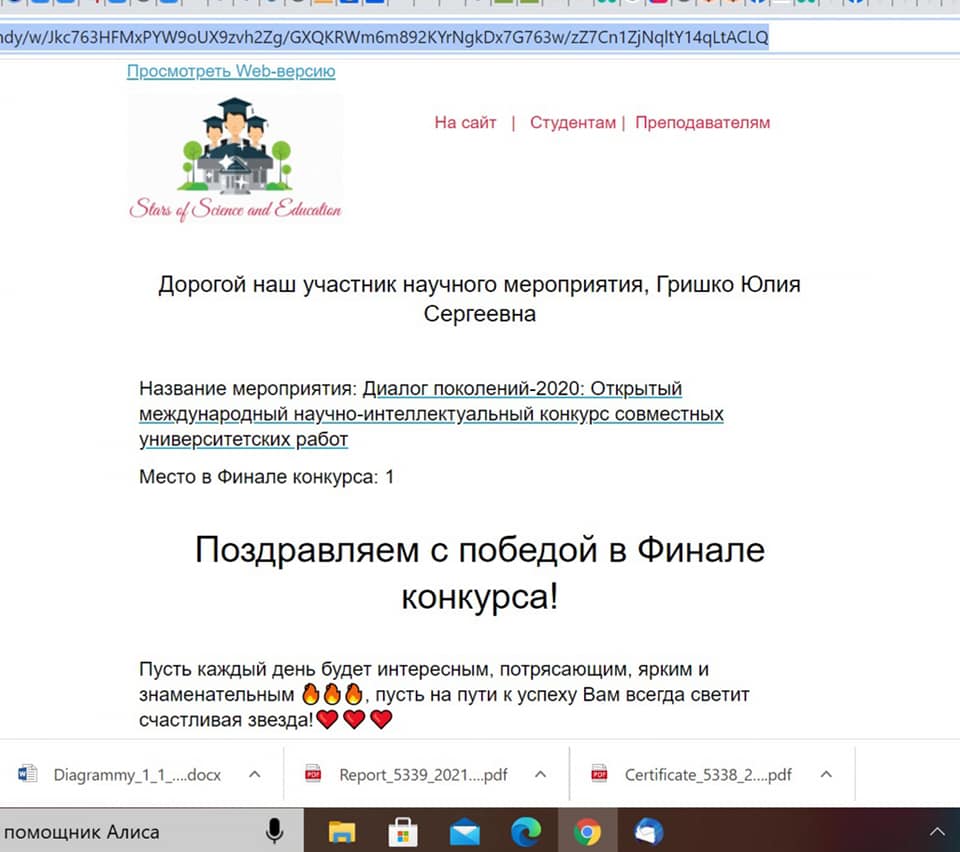Open File Explorer from the taskbar
The height and width of the screenshot is (852, 960).
tap(342, 832)
